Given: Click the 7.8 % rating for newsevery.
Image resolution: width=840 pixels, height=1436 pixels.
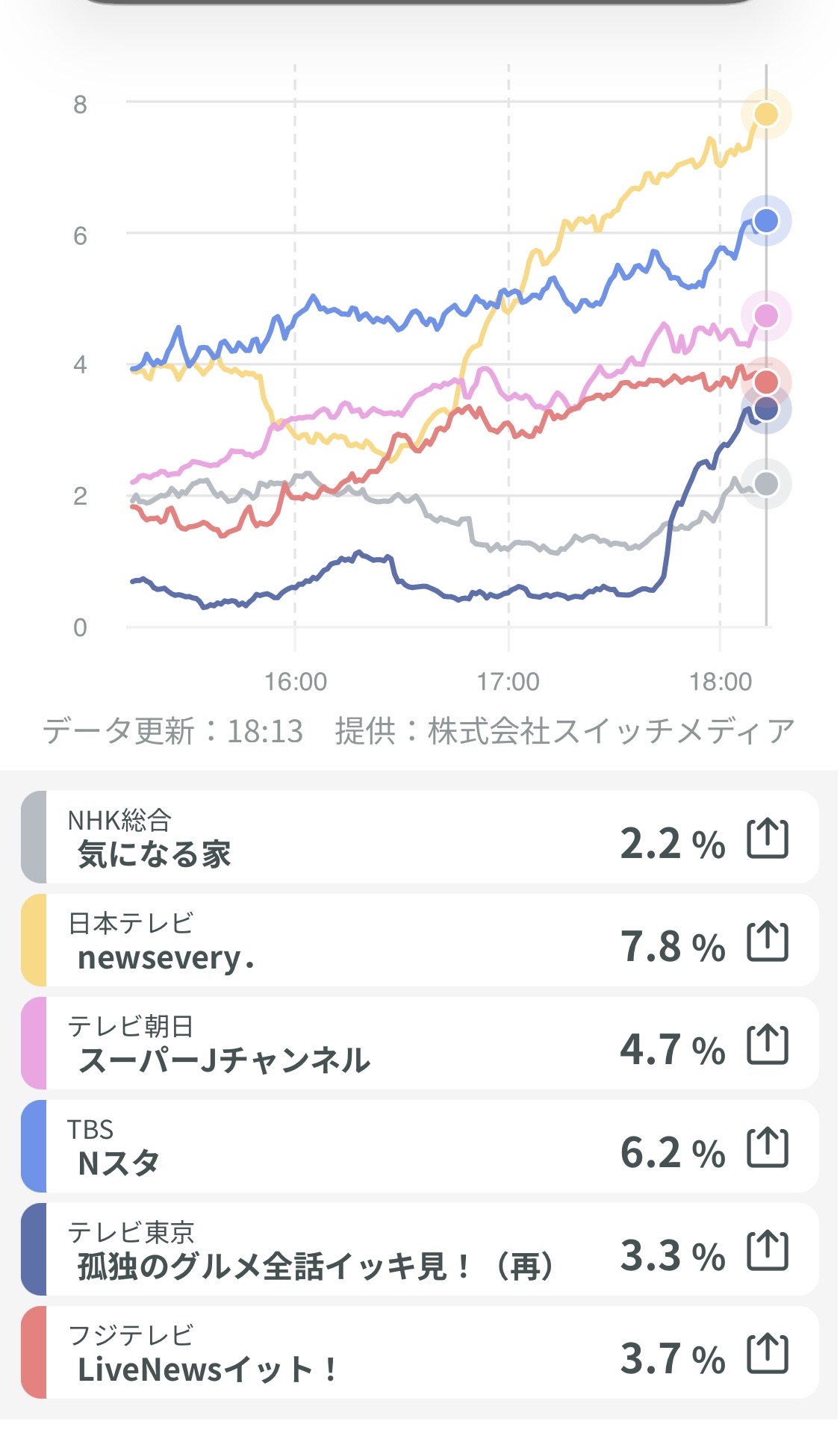Looking at the screenshot, I should [672, 945].
